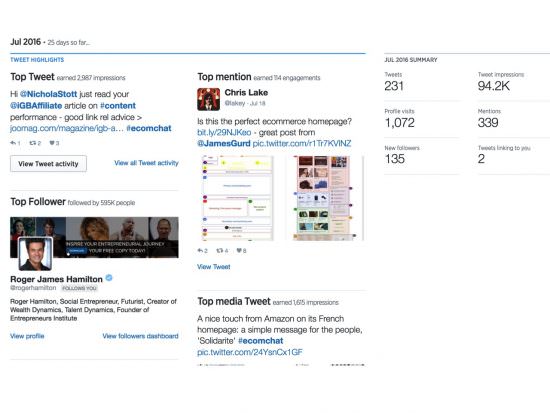Open the joomag.com magazine link
The width and height of the screenshot is (550, 413).
(67, 128)
